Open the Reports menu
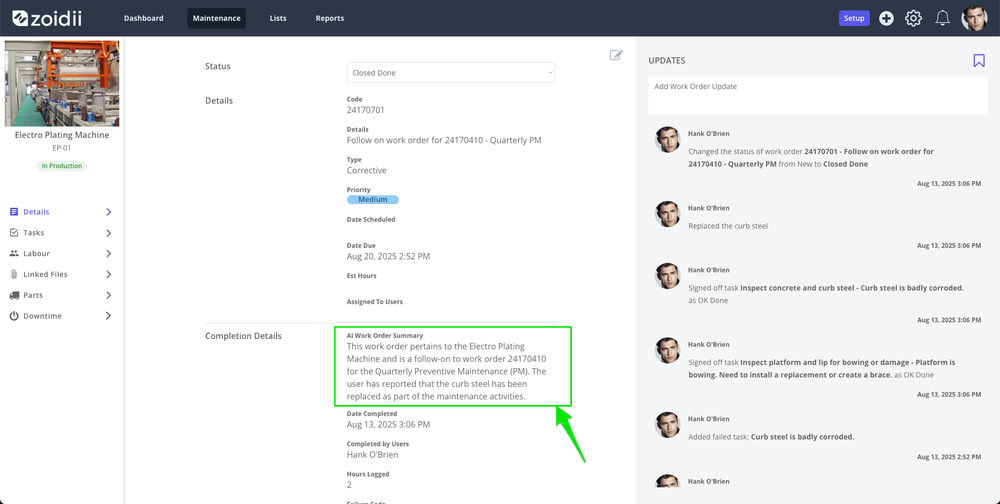Screen dimensions: 1000x504 (x=330, y=19)
